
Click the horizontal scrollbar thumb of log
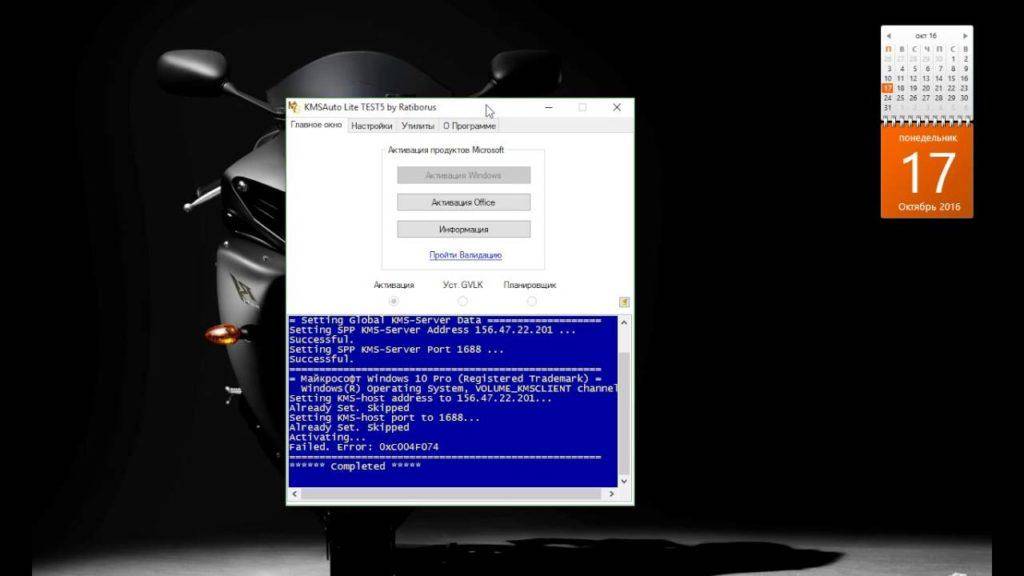coord(451,494)
